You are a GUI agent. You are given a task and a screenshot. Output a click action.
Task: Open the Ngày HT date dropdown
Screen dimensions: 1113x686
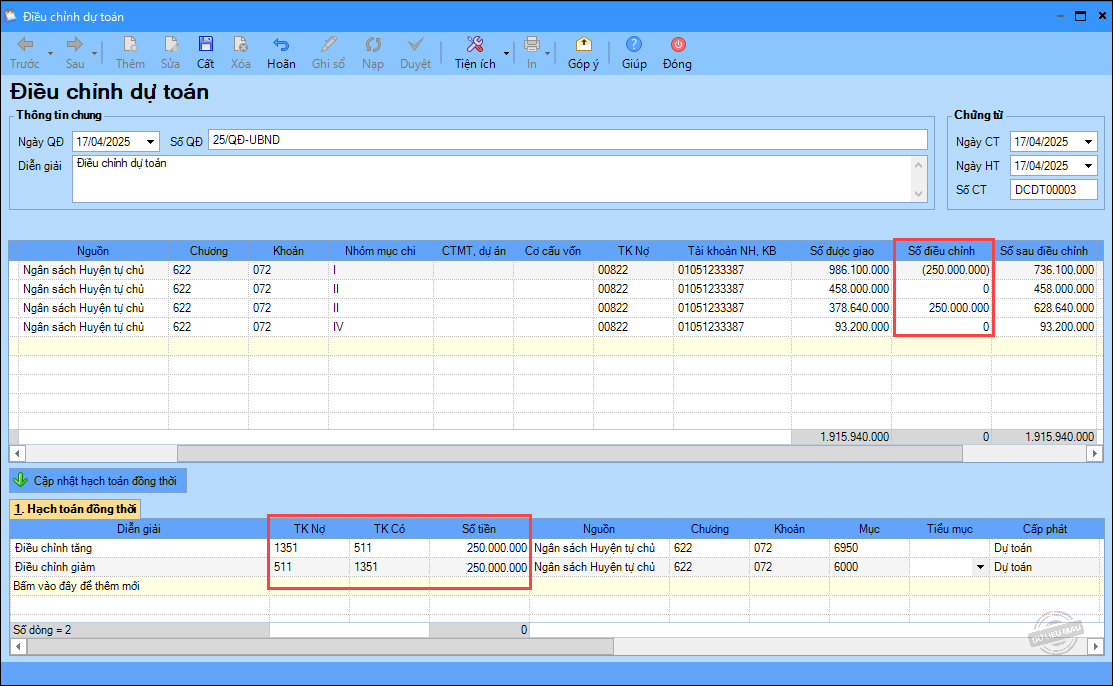click(1088, 166)
